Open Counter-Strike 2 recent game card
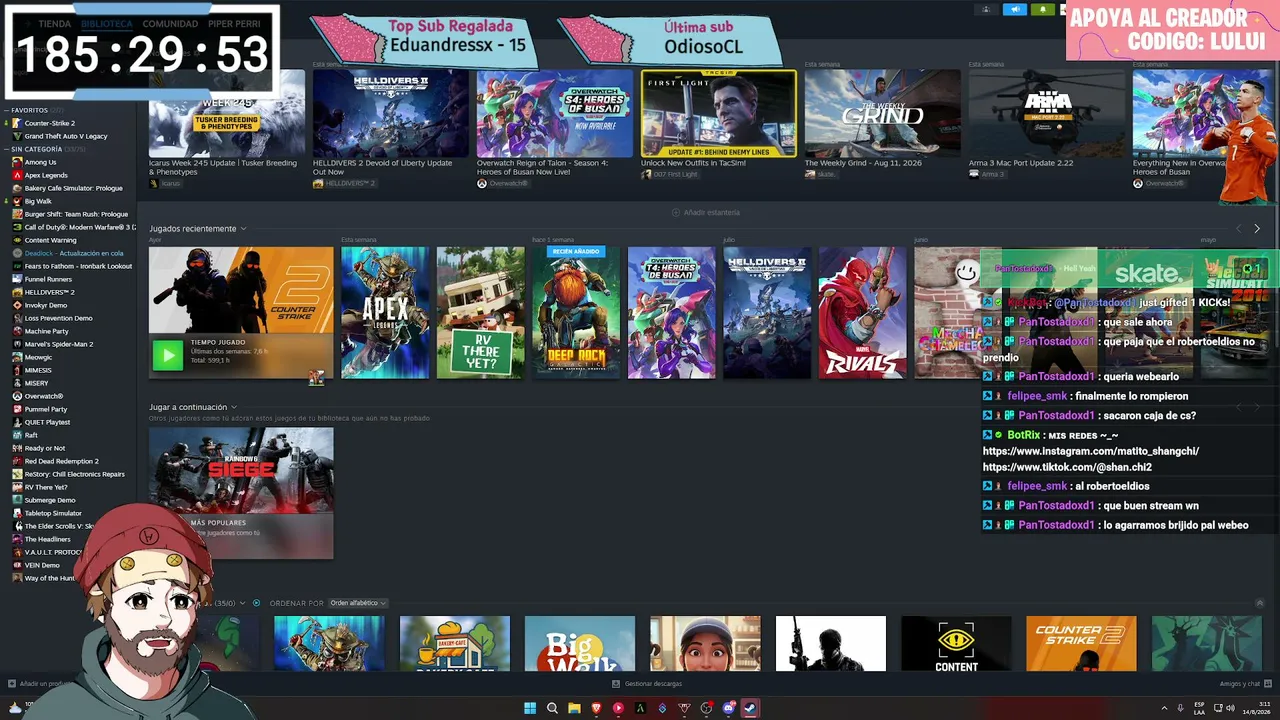Screen dimensions: 1280x720 click(241, 313)
